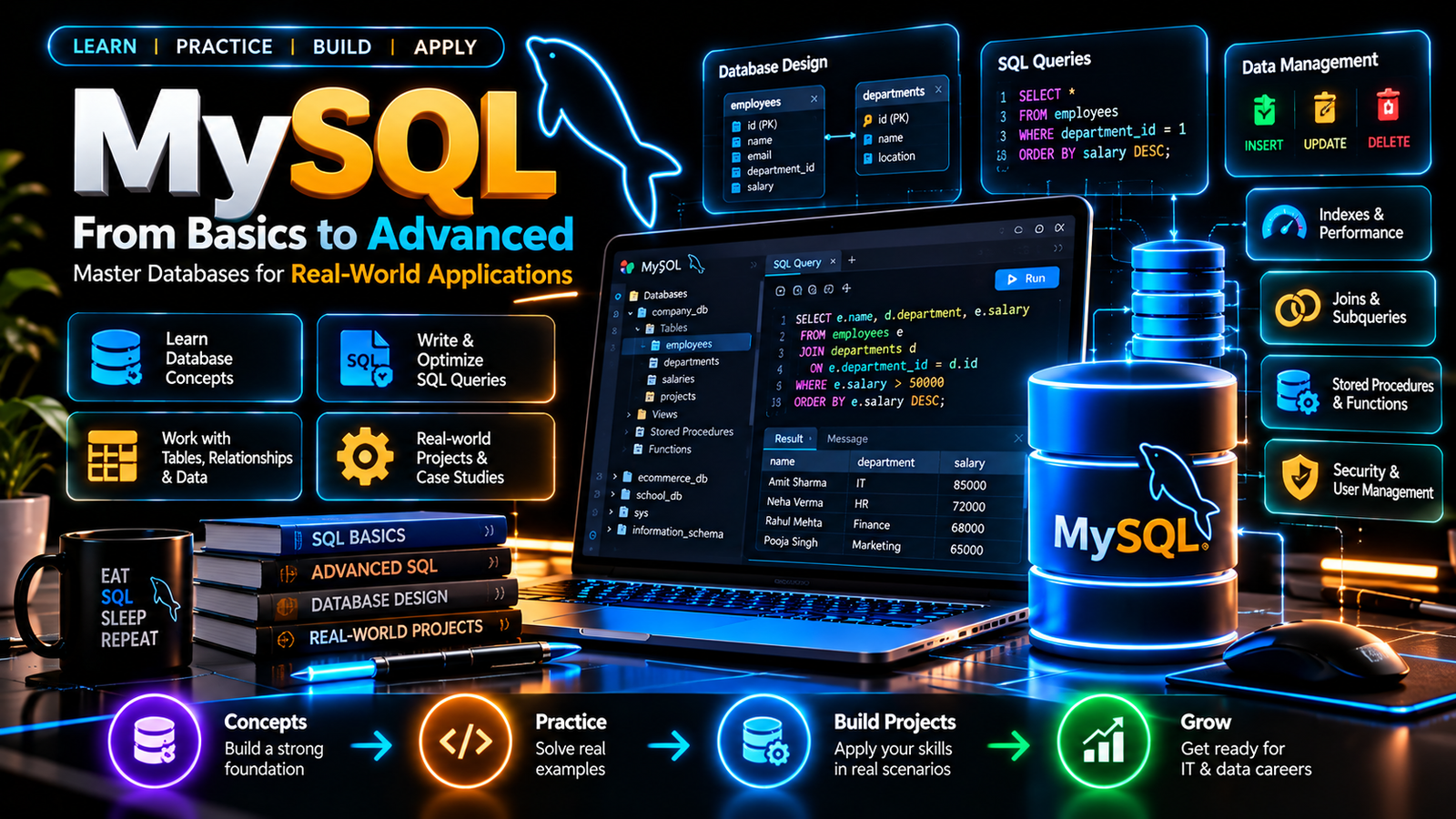Image resolution: width=1456 pixels, height=819 pixels.
Task: Click the red DELETE trash icon
Action: 1388,106
